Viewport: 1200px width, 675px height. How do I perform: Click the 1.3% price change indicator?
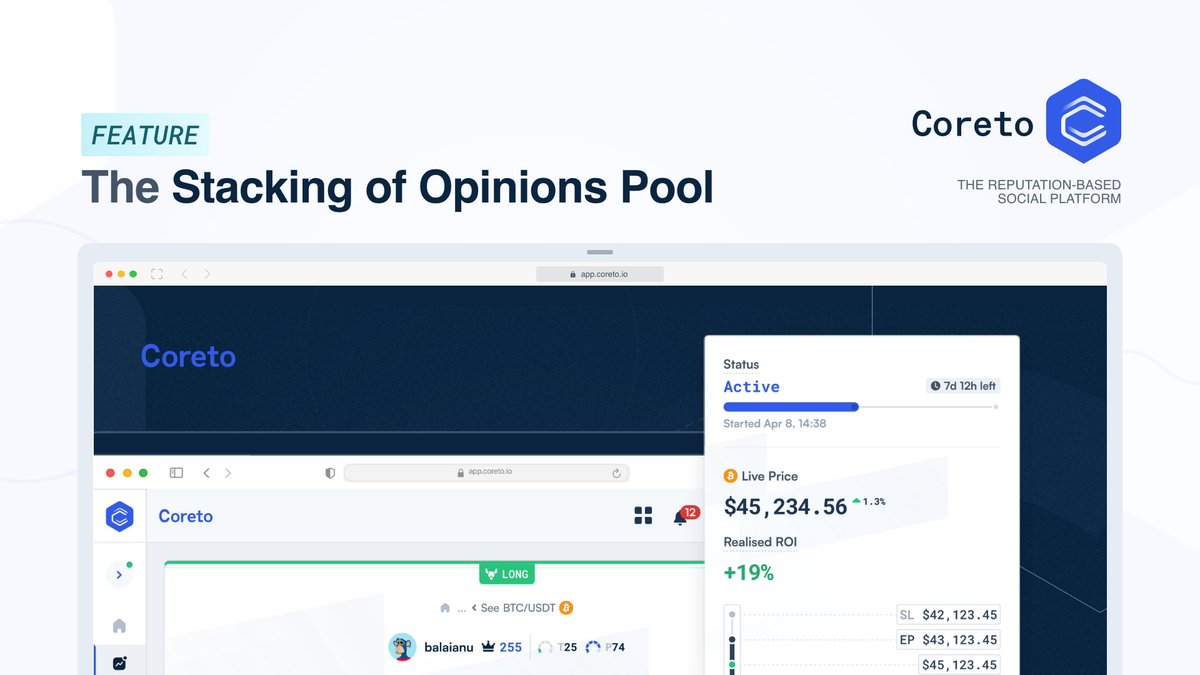click(868, 501)
